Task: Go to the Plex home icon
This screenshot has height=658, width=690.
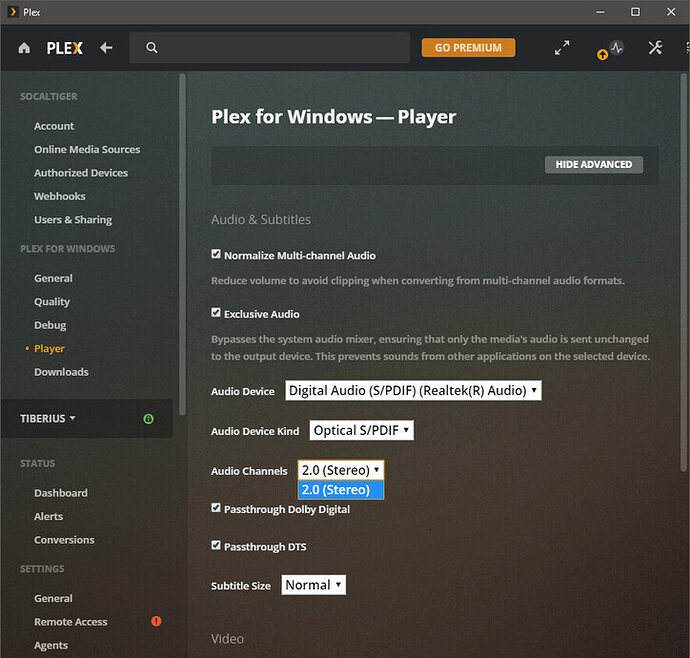Action: 24,48
